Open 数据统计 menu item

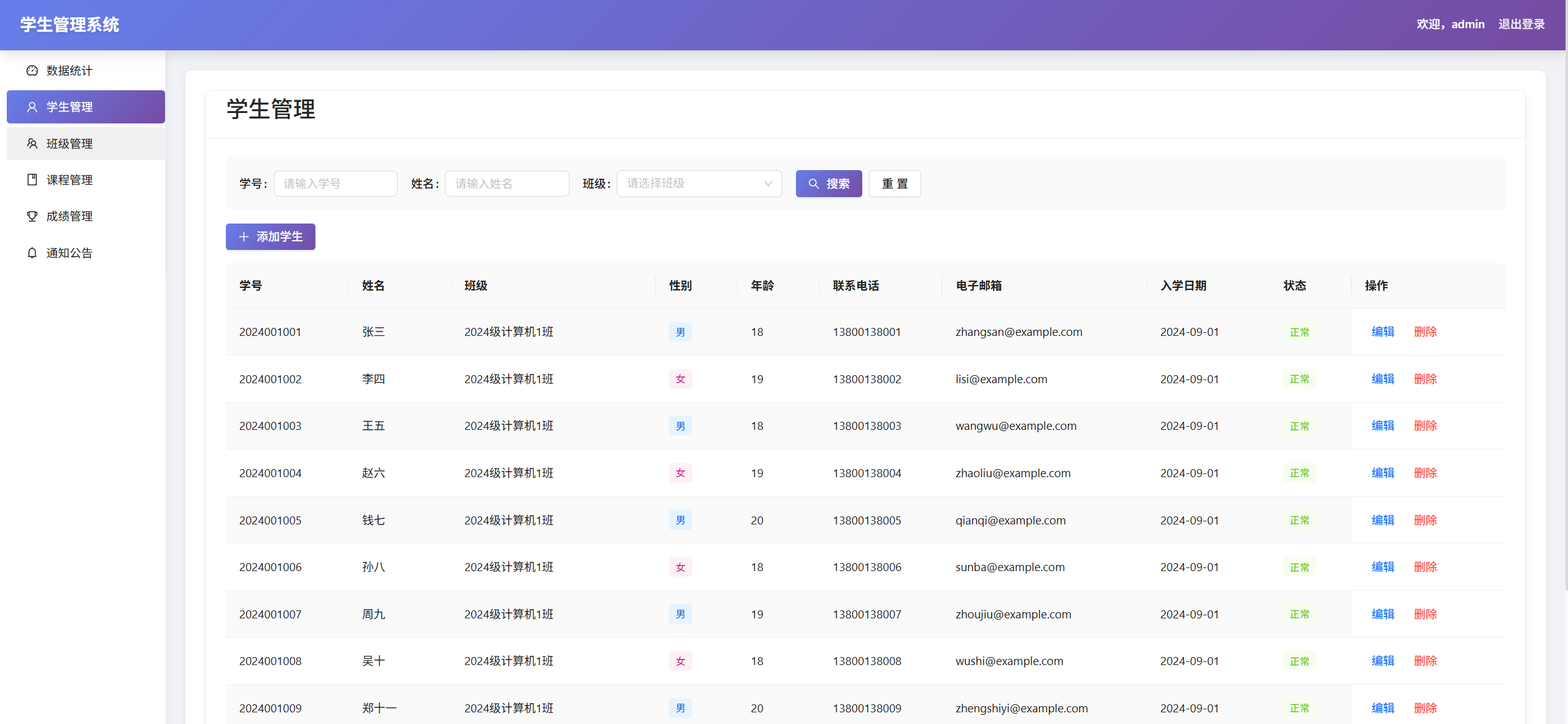86,71
